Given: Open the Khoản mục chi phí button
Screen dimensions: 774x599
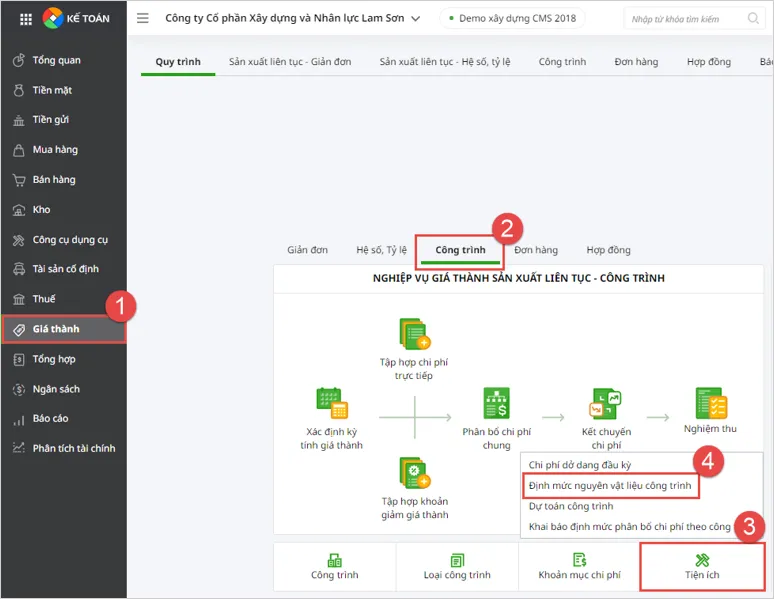Looking at the screenshot, I should (579, 566).
